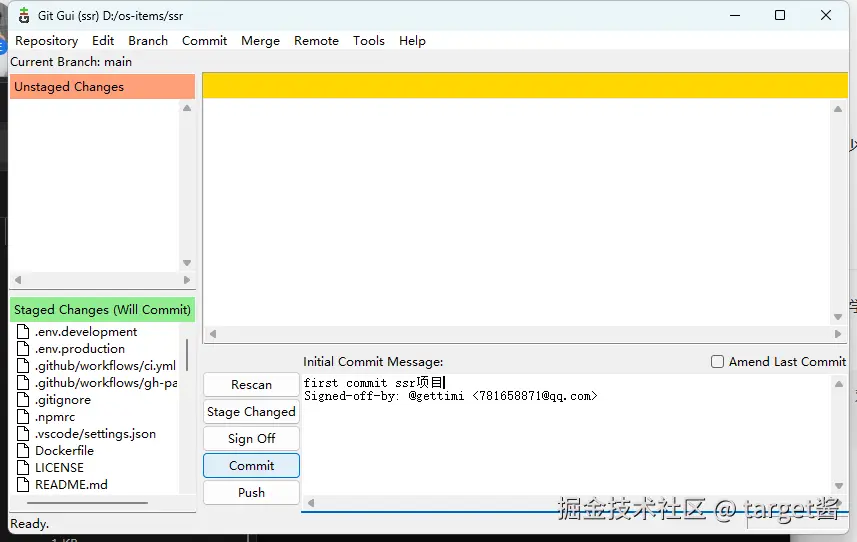Image resolution: width=857 pixels, height=542 pixels.
Task: Open the Help menu
Action: pos(412,40)
